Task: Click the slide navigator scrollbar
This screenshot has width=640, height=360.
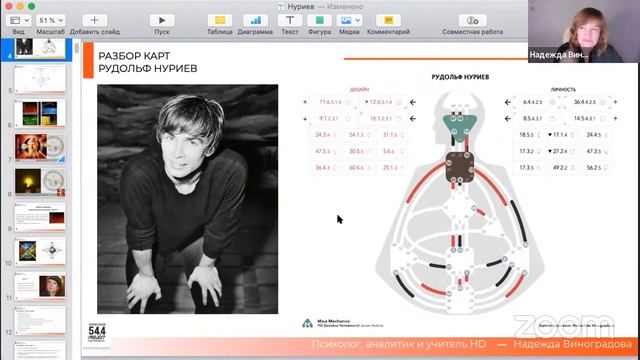Action: 77,48
